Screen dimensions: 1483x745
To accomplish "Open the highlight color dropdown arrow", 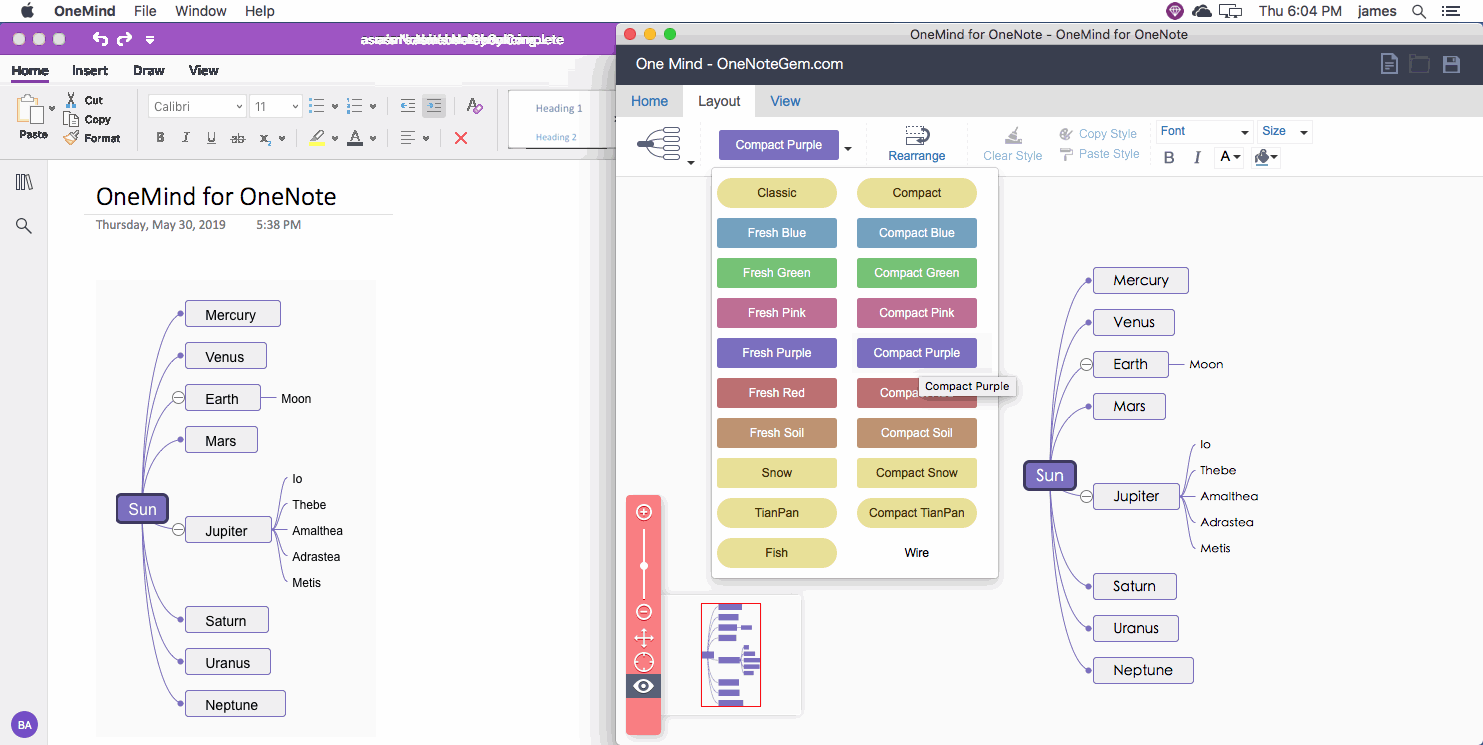I will pyautogui.click(x=335, y=139).
